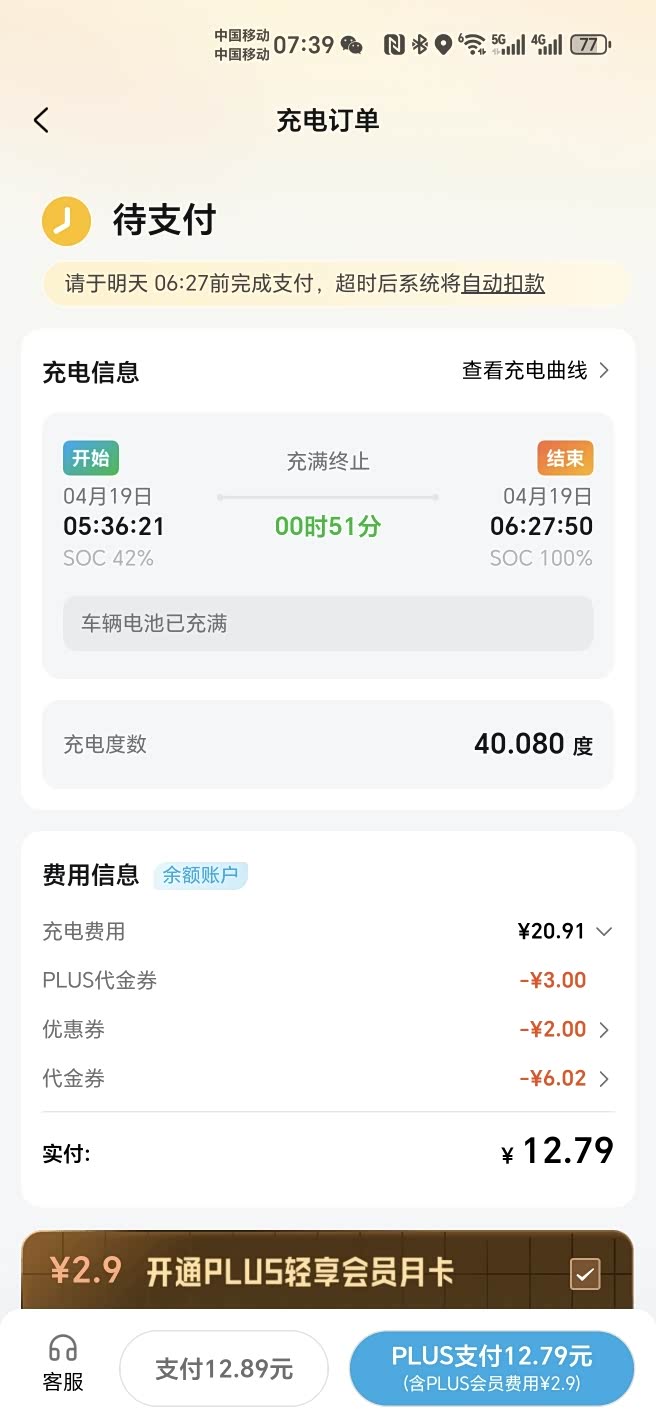656x1424 pixels.
Task: Uncheck the PLUS monthly card checkbox
Action: (584, 1274)
